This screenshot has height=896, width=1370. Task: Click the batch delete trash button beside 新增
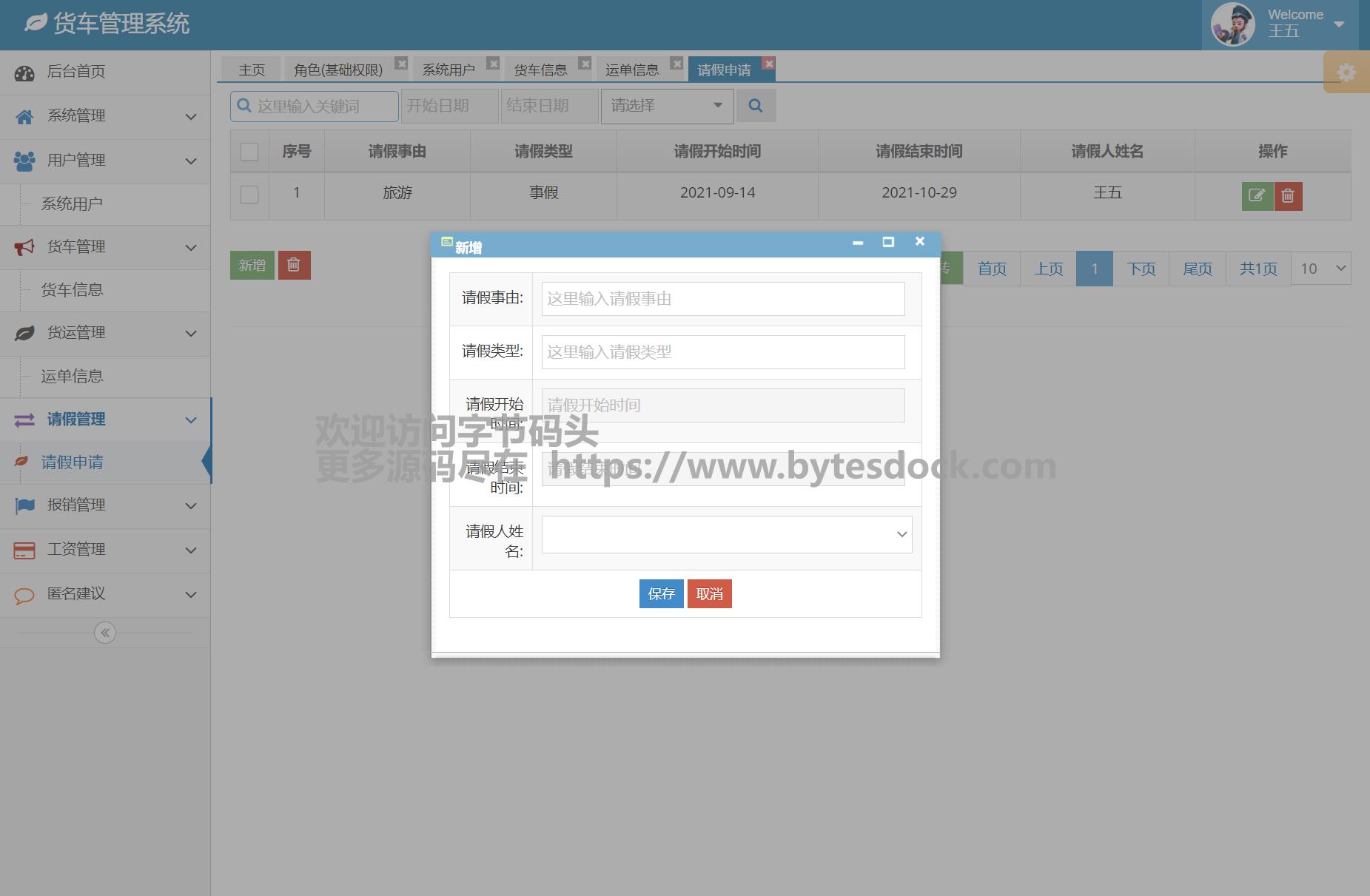(294, 265)
